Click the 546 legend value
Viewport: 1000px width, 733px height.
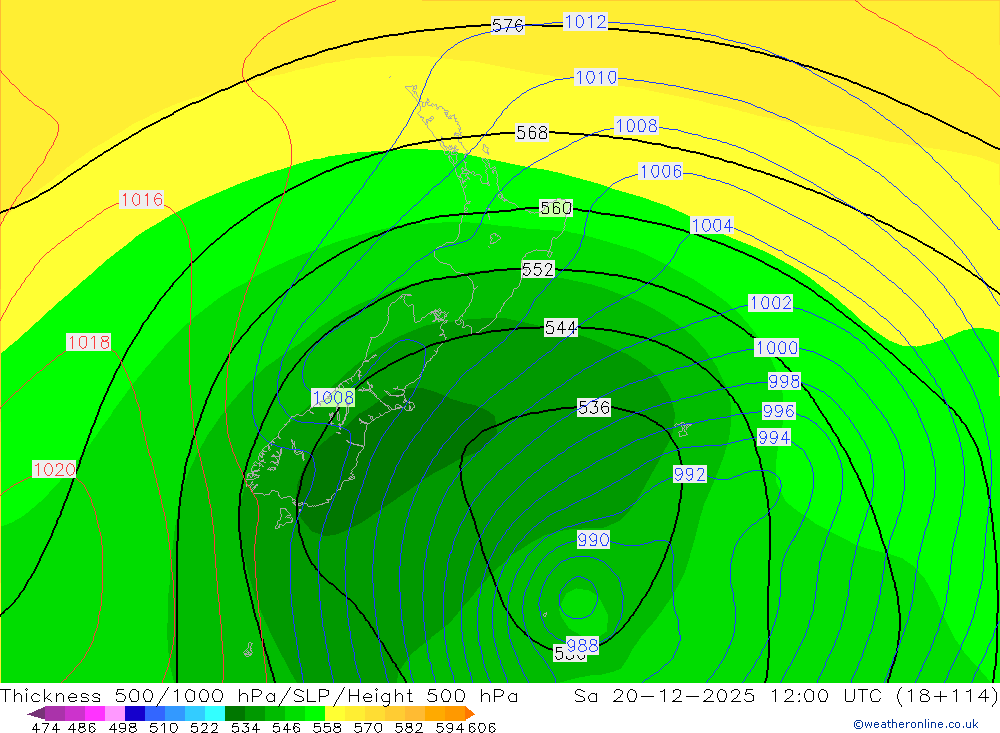(x=286, y=727)
